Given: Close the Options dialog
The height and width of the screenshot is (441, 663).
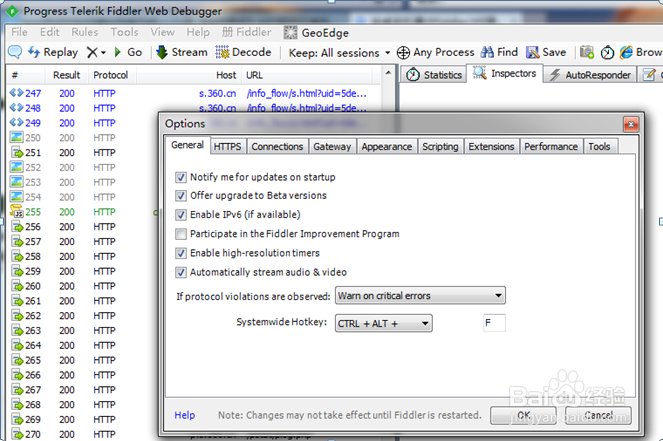Looking at the screenshot, I should pos(631,124).
